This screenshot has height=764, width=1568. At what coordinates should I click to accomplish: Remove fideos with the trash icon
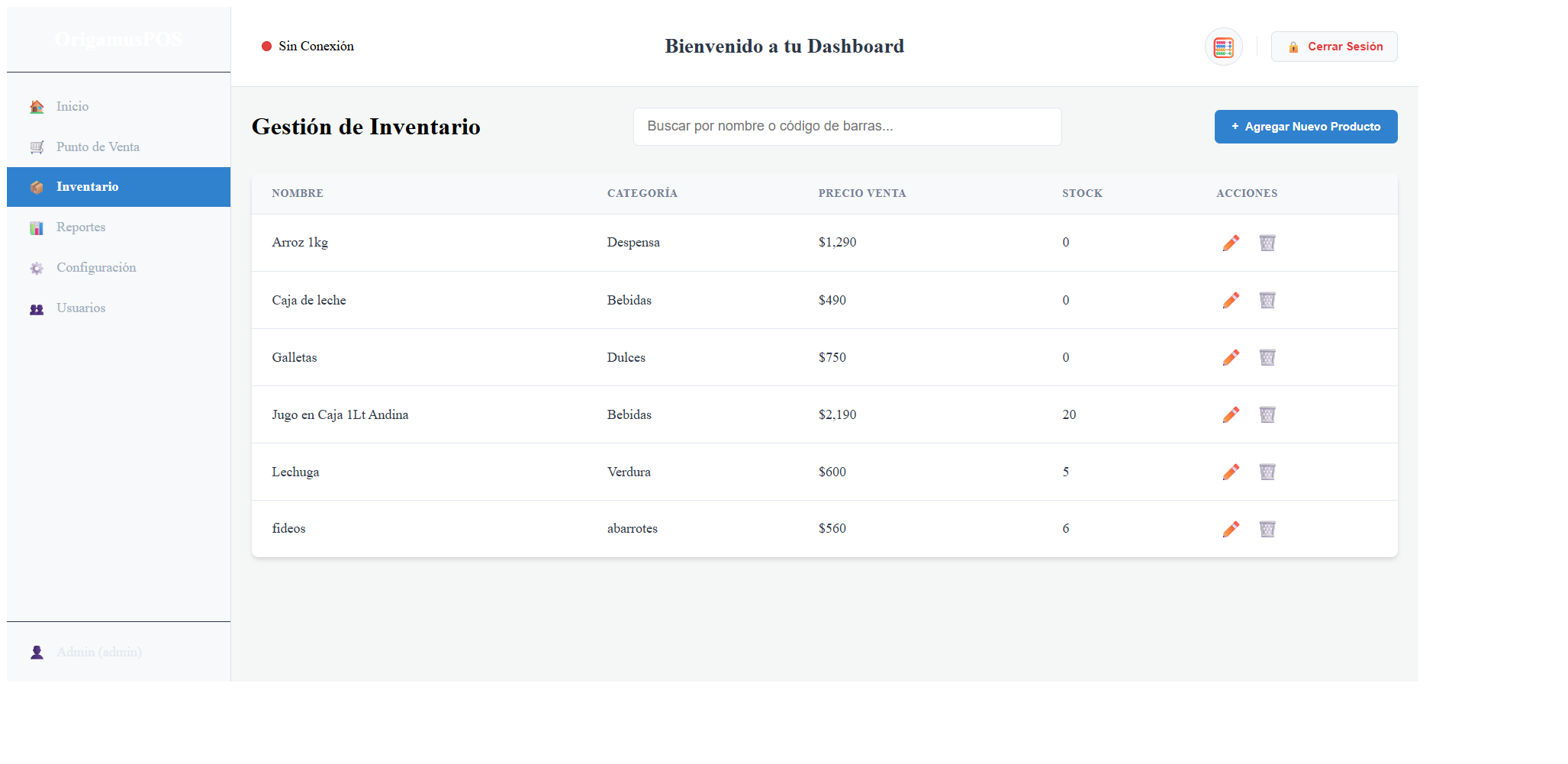(x=1267, y=529)
